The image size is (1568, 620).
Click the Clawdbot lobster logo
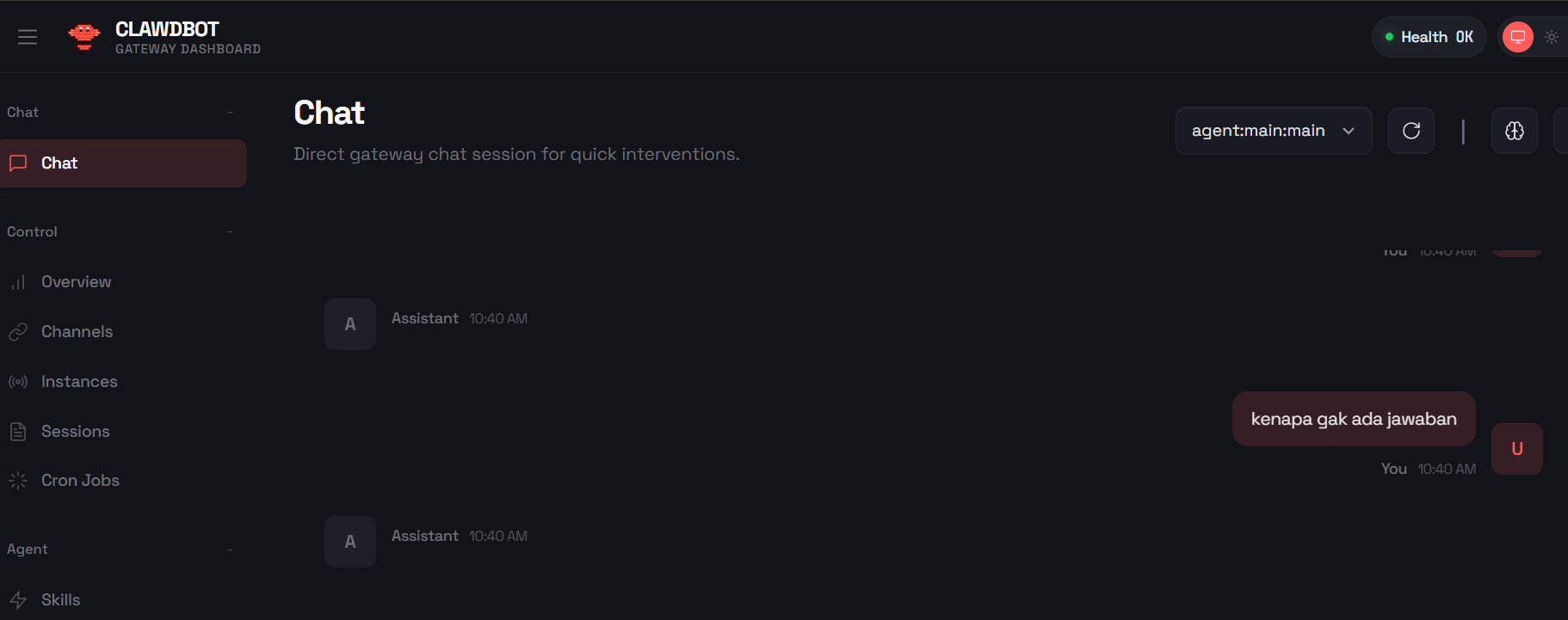[x=84, y=37]
